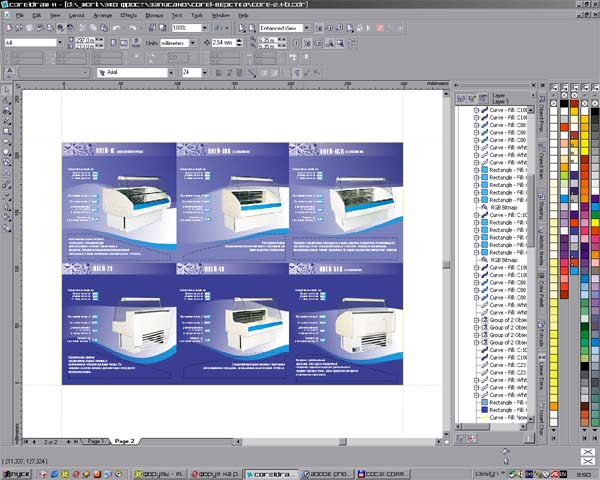Click the New document icon
Screen dimensions: 600x480
[x=9, y=28]
